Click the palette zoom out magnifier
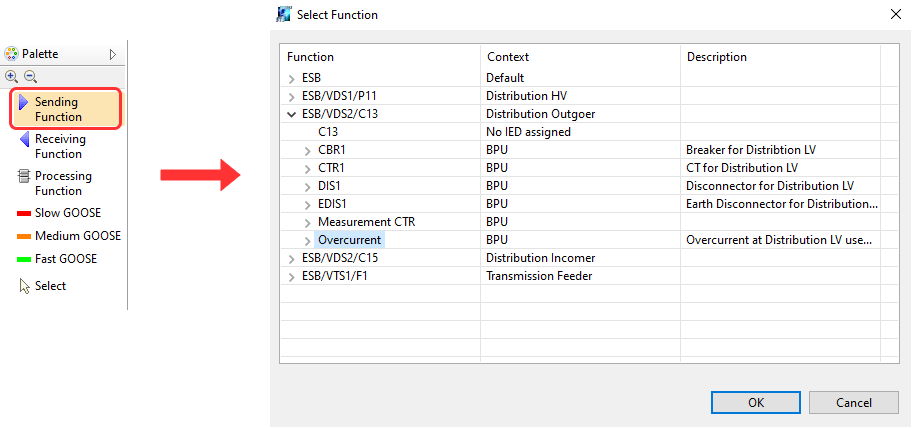 coord(30,76)
